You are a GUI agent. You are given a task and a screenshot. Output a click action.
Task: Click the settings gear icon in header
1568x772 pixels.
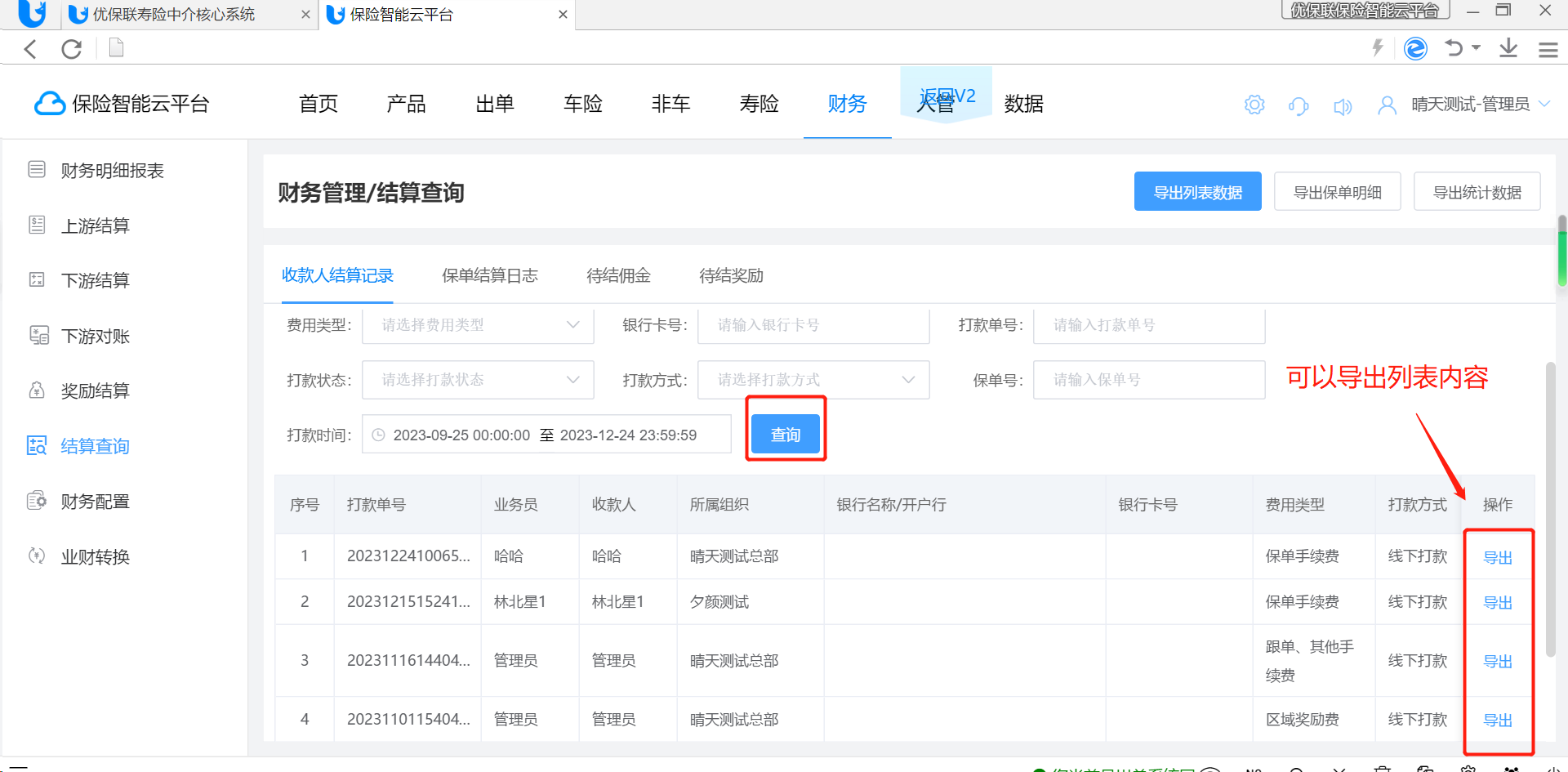pyautogui.click(x=1254, y=105)
